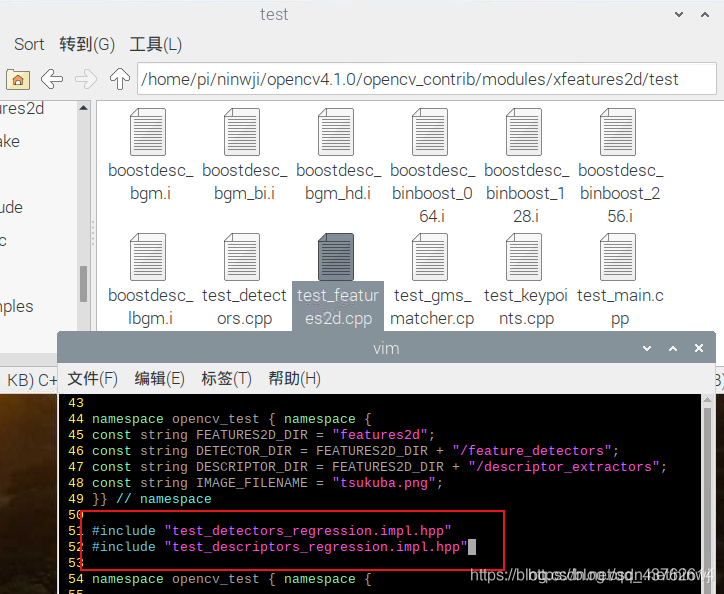Screen dimensions: 724x594
Task: Select test_keypoints.cpp file icon
Action: 524,257
